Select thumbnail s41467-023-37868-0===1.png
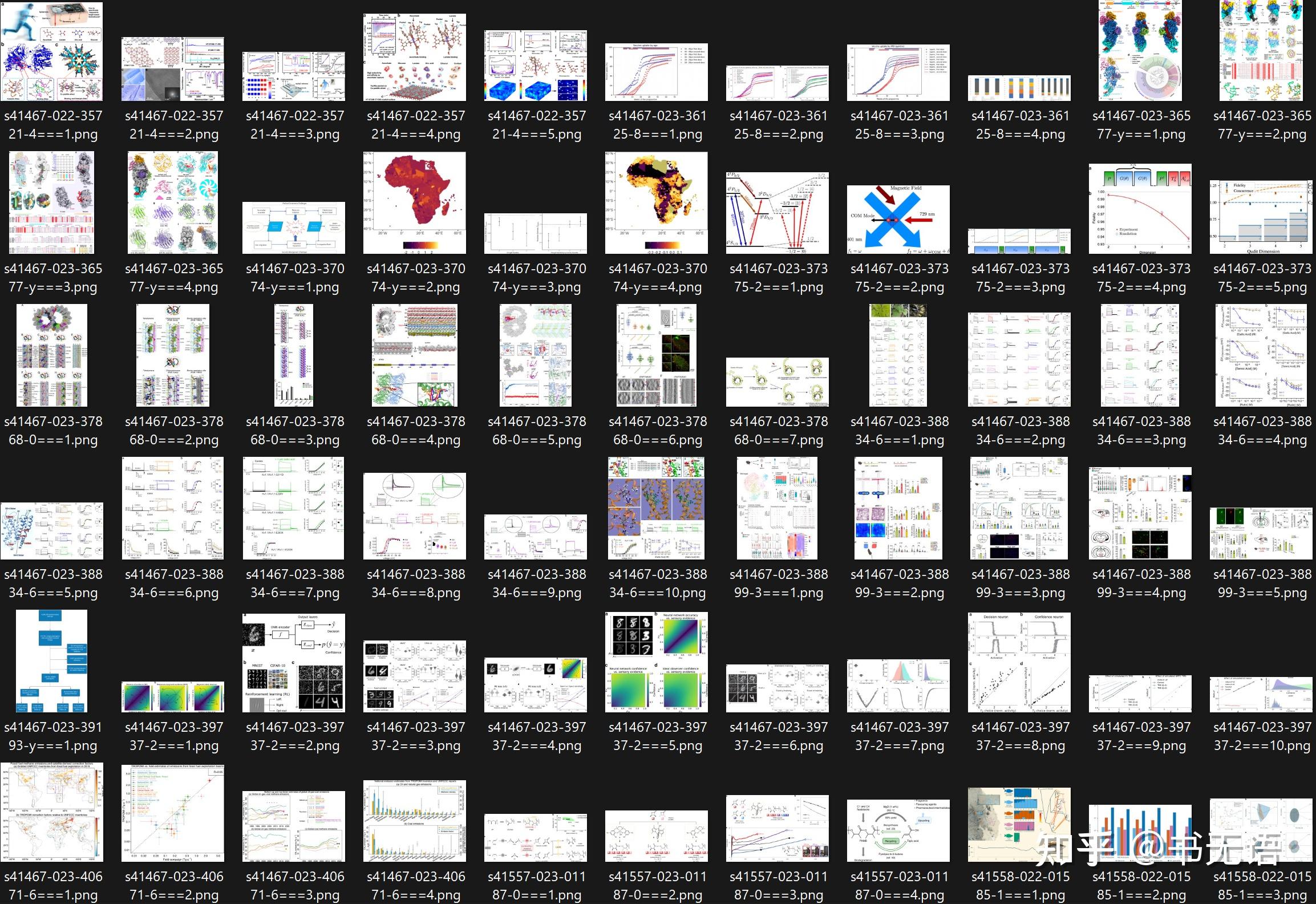 52,355
